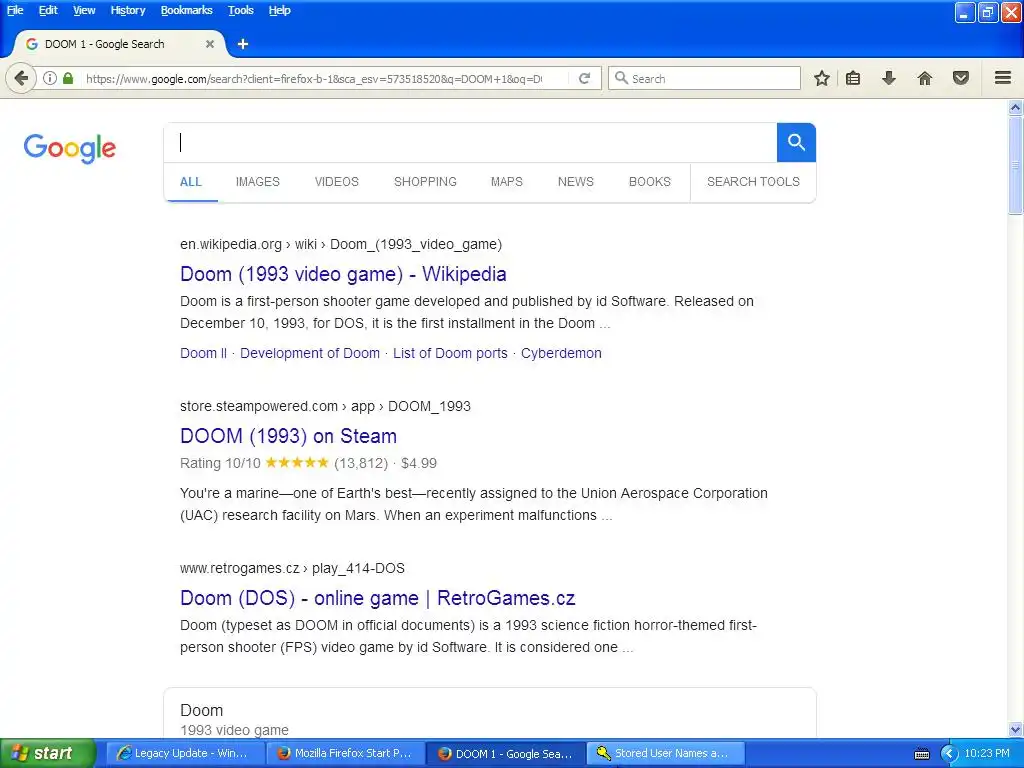Switch to the MAPS results tab
The height and width of the screenshot is (768, 1024).
(x=507, y=182)
